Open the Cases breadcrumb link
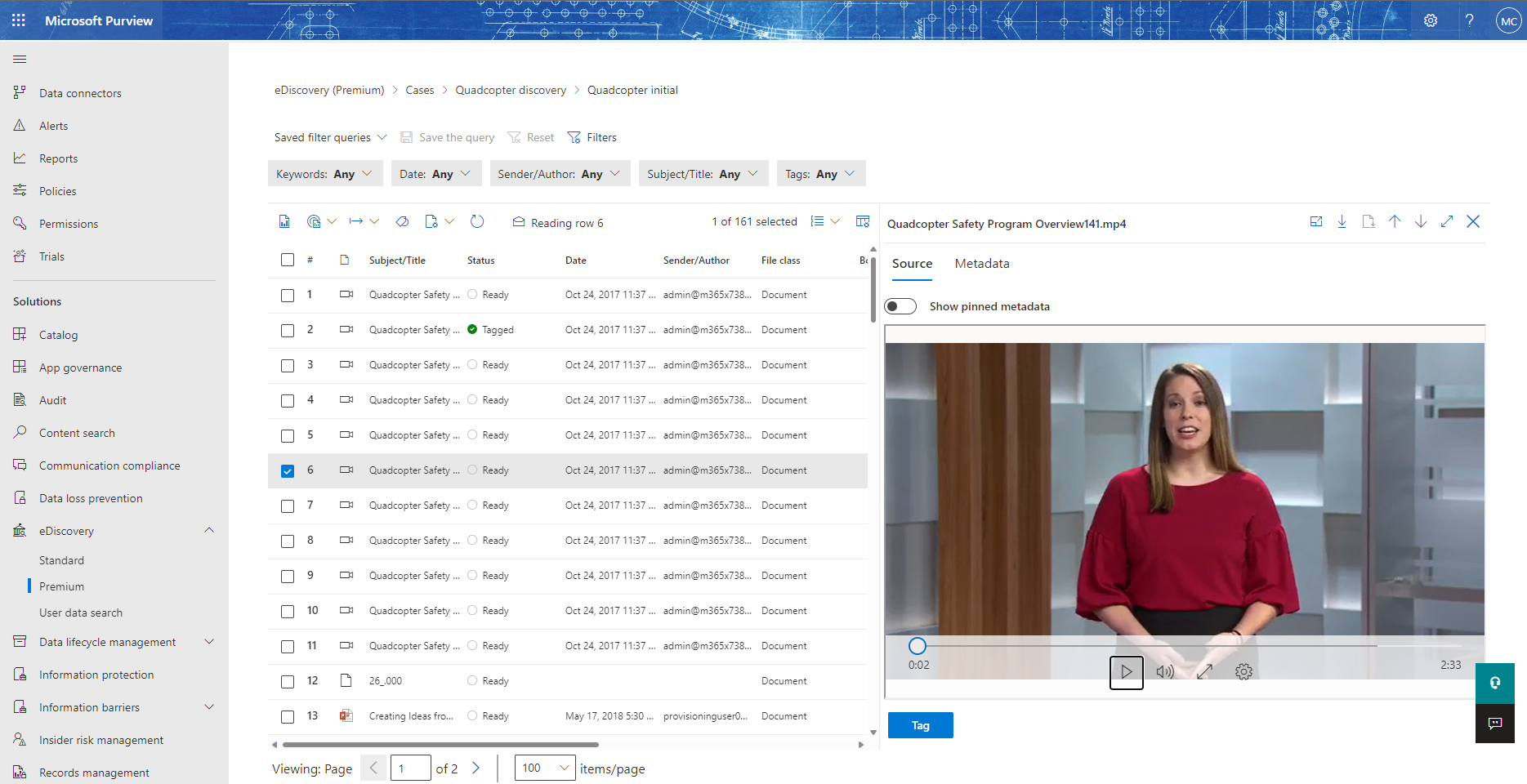 [x=419, y=90]
